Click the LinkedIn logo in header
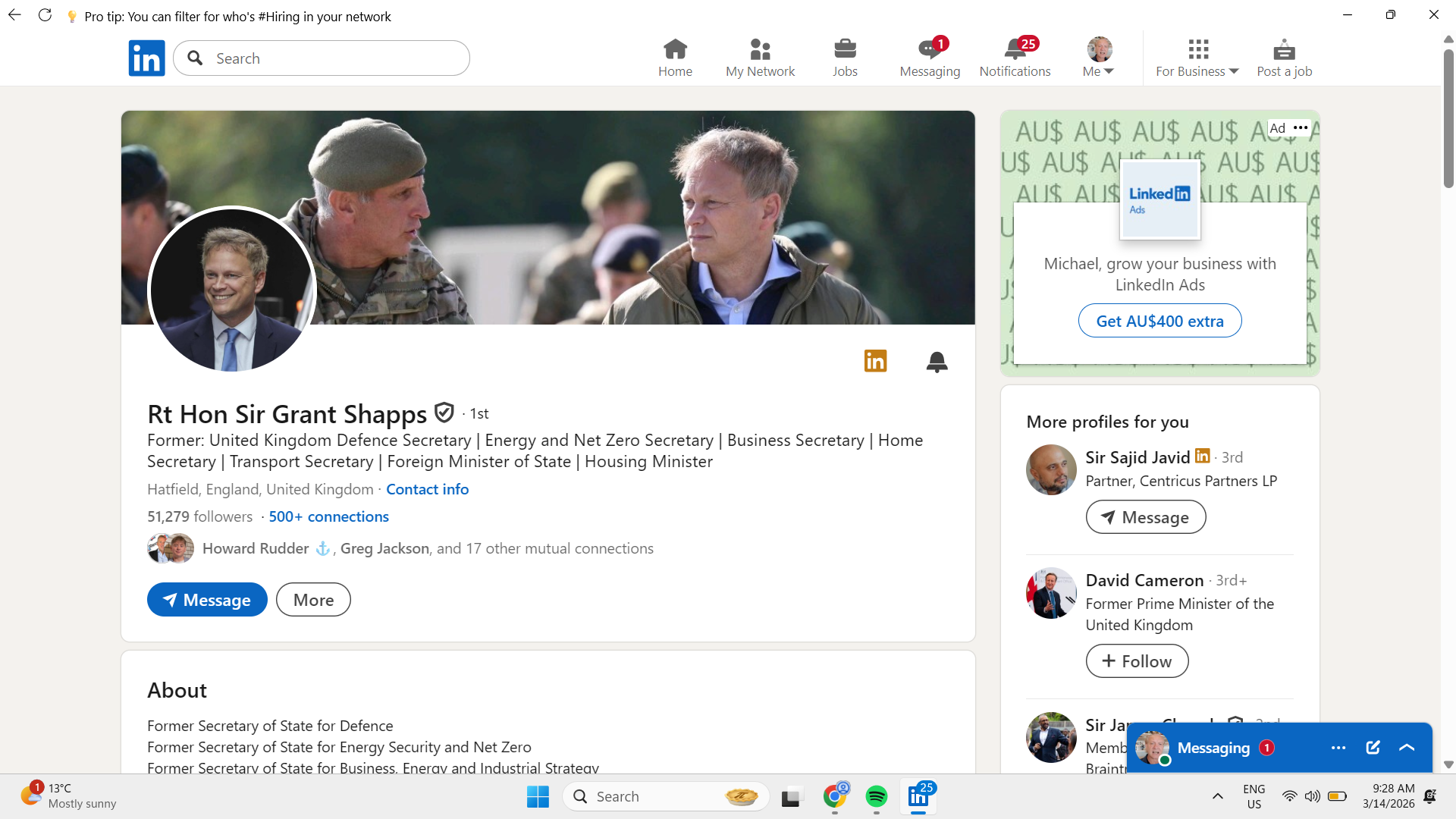1456x819 pixels. (x=146, y=58)
